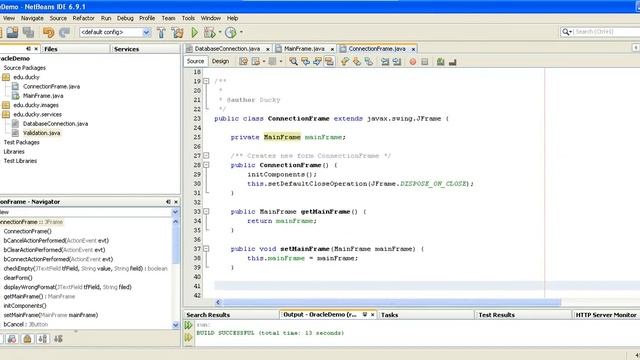This screenshot has height=360, width=640.
Task: Click Previous Bookmark icon in editor toolbar
Action: click(345, 62)
